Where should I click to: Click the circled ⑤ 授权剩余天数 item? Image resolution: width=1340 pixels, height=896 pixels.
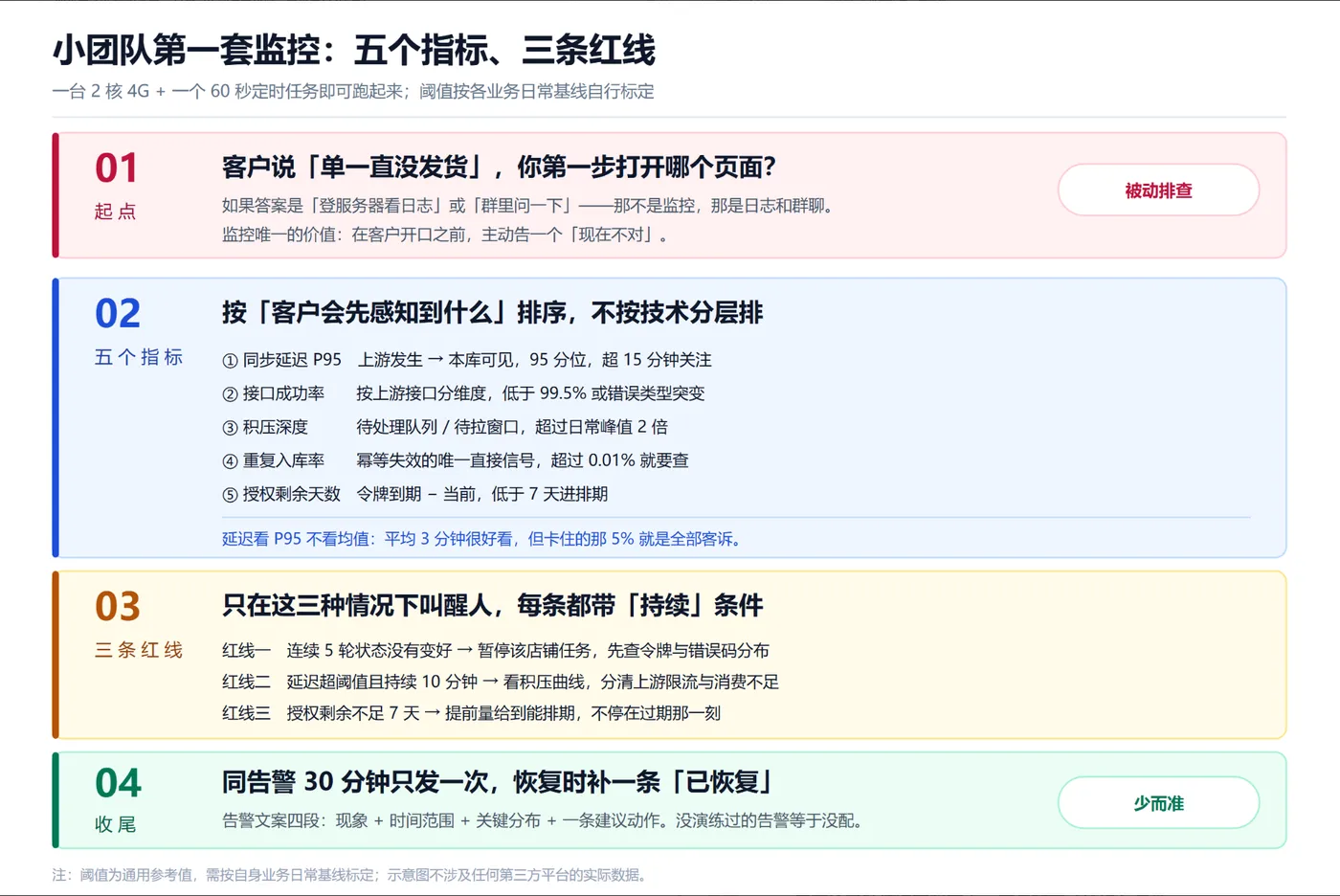(x=281, y=494)
